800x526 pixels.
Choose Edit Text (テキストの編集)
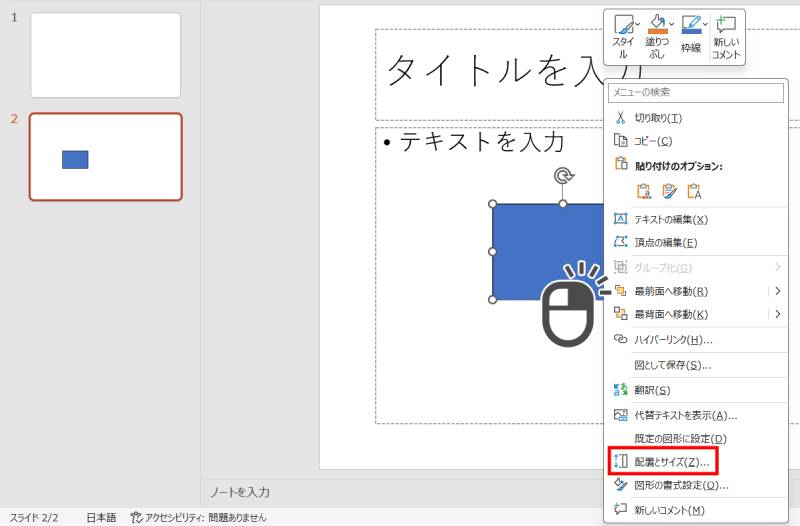coord(696,219)
